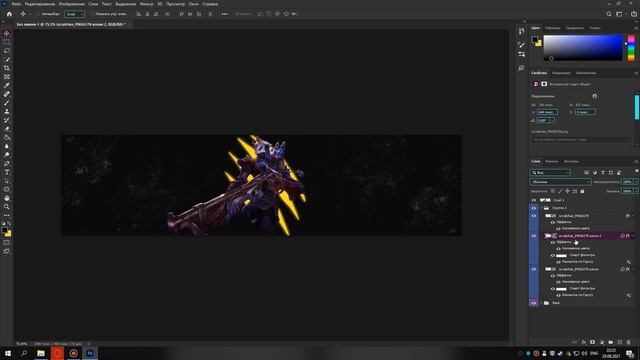Click the Add layer style fx icon

tap(584, 342)
